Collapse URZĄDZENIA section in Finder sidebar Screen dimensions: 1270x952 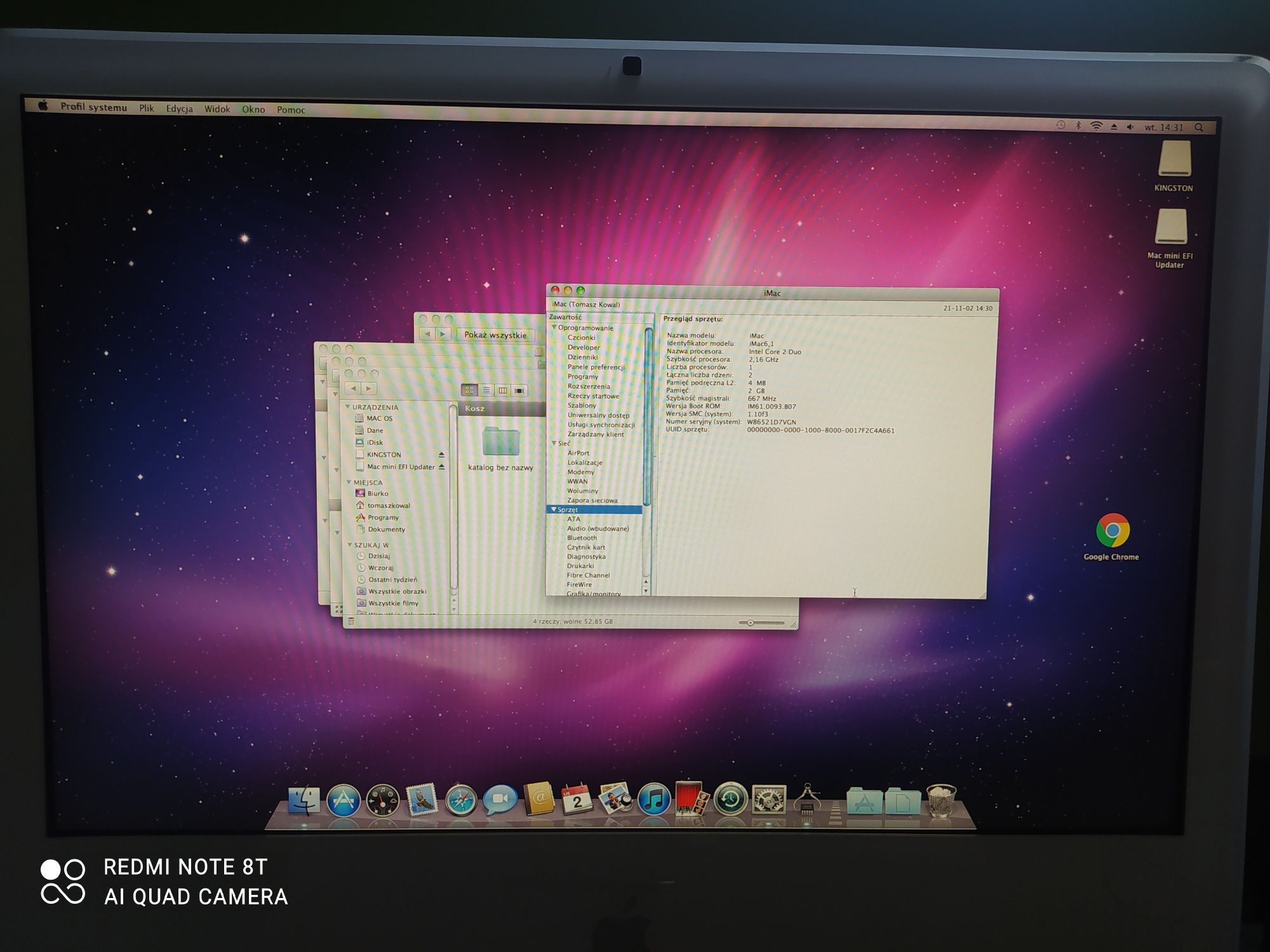[x=347, y=407]
